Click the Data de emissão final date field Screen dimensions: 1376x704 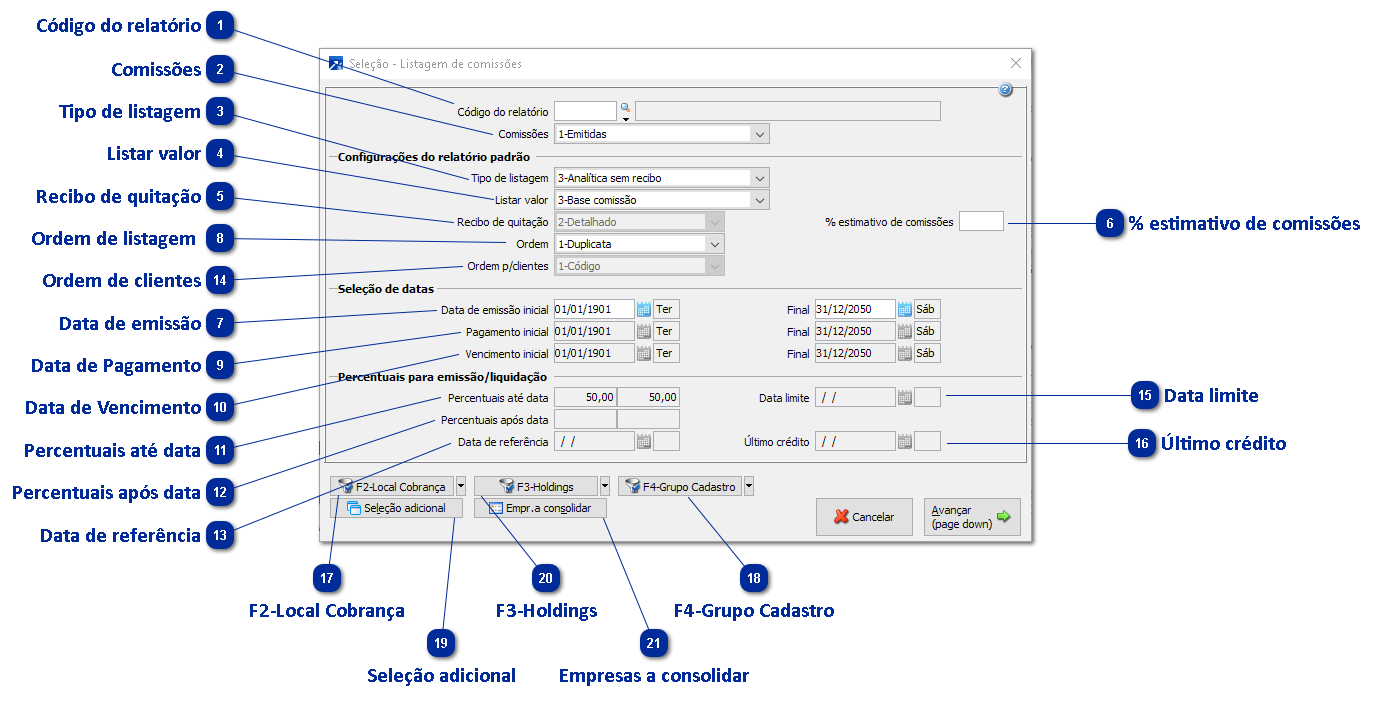tap(854, 309)
